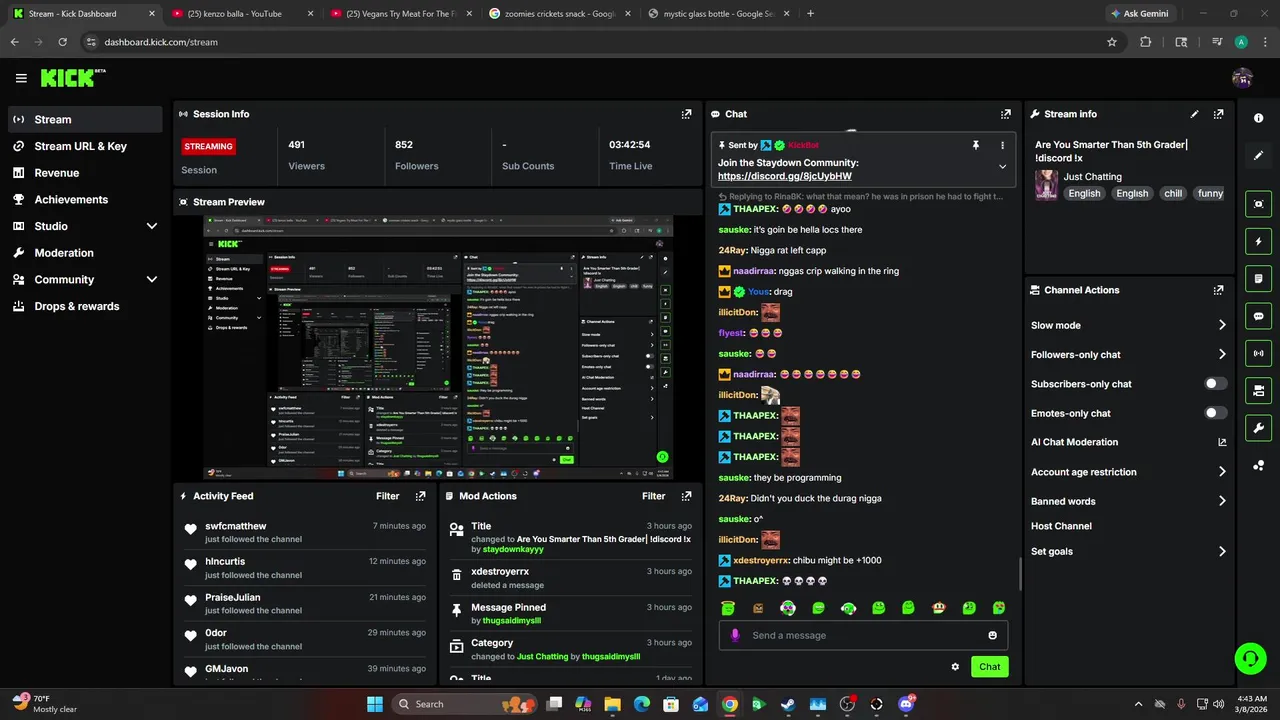Open Mod Actions Filter
Screen dimensions: 1280x720
pos(654,496)
